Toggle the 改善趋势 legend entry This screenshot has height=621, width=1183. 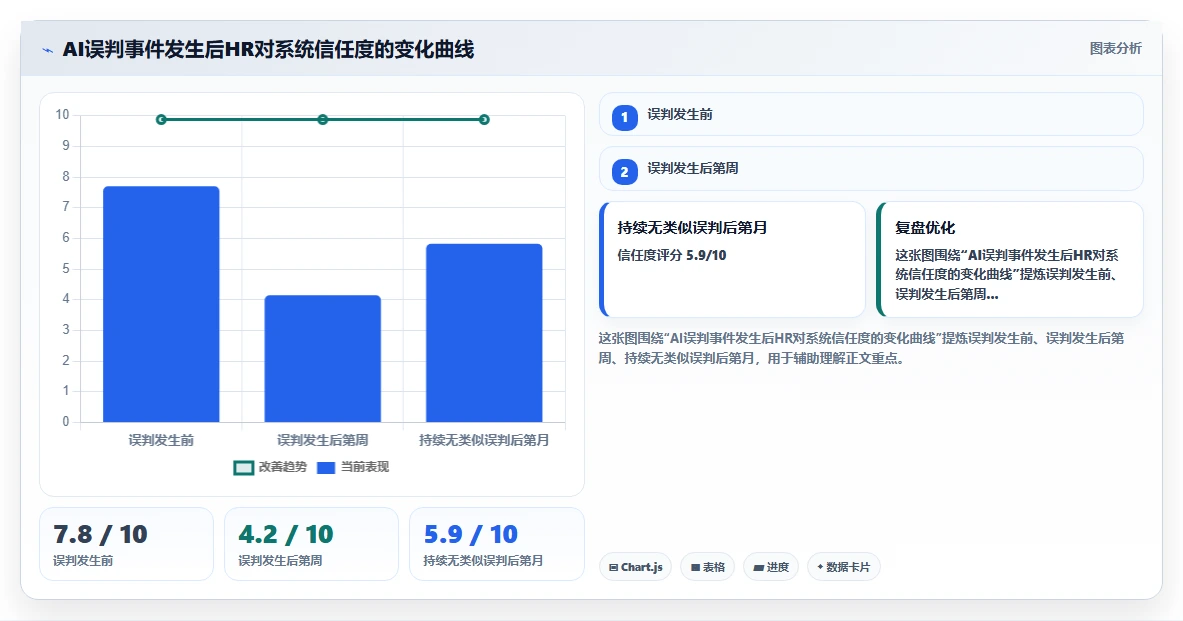[270, 467]
